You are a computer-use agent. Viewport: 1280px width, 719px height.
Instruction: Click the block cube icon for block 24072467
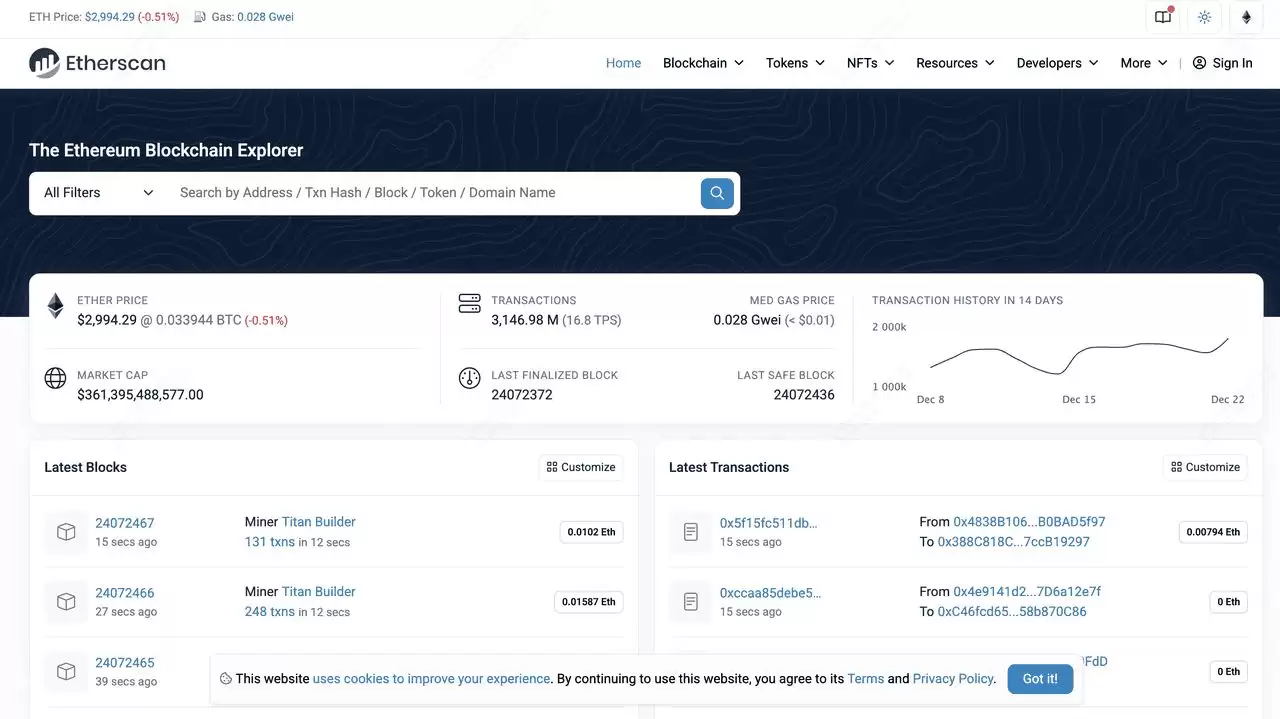[x=66, y=532]
